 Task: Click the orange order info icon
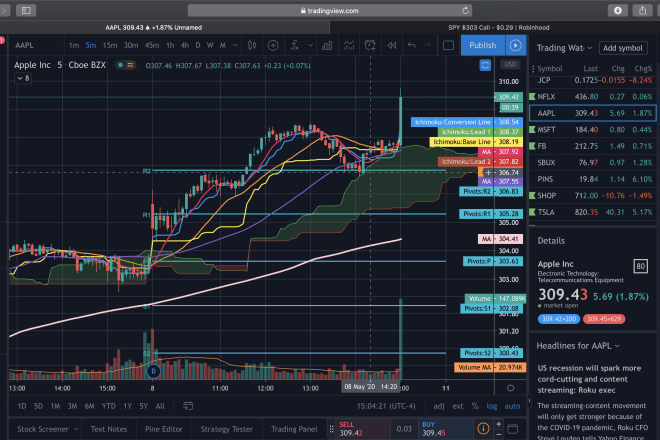pyautogui.click(x=483, y=429)
